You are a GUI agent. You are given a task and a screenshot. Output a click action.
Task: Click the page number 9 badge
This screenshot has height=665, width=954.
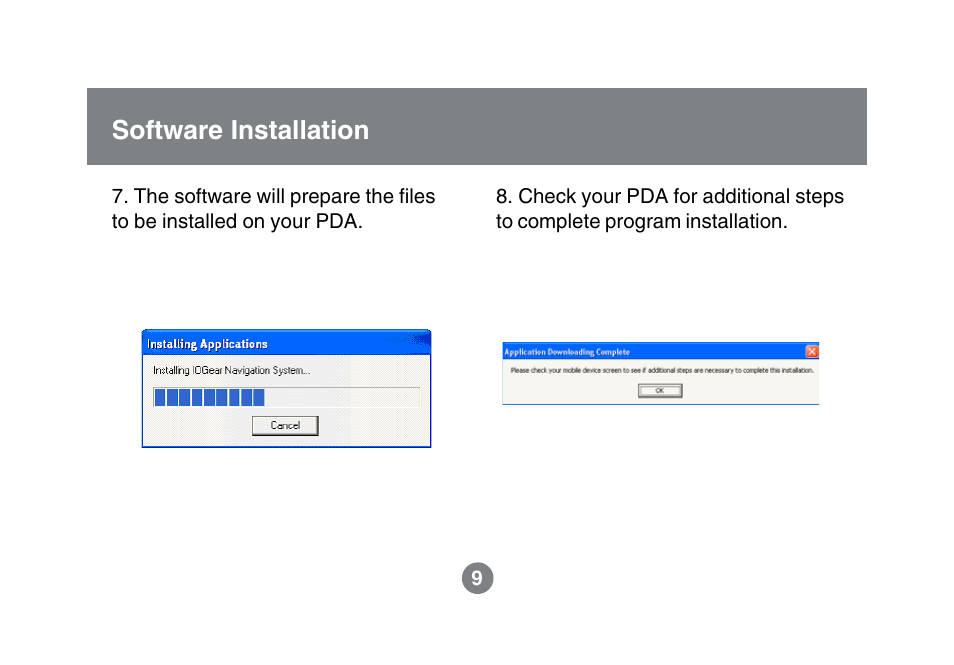[478, 578]
